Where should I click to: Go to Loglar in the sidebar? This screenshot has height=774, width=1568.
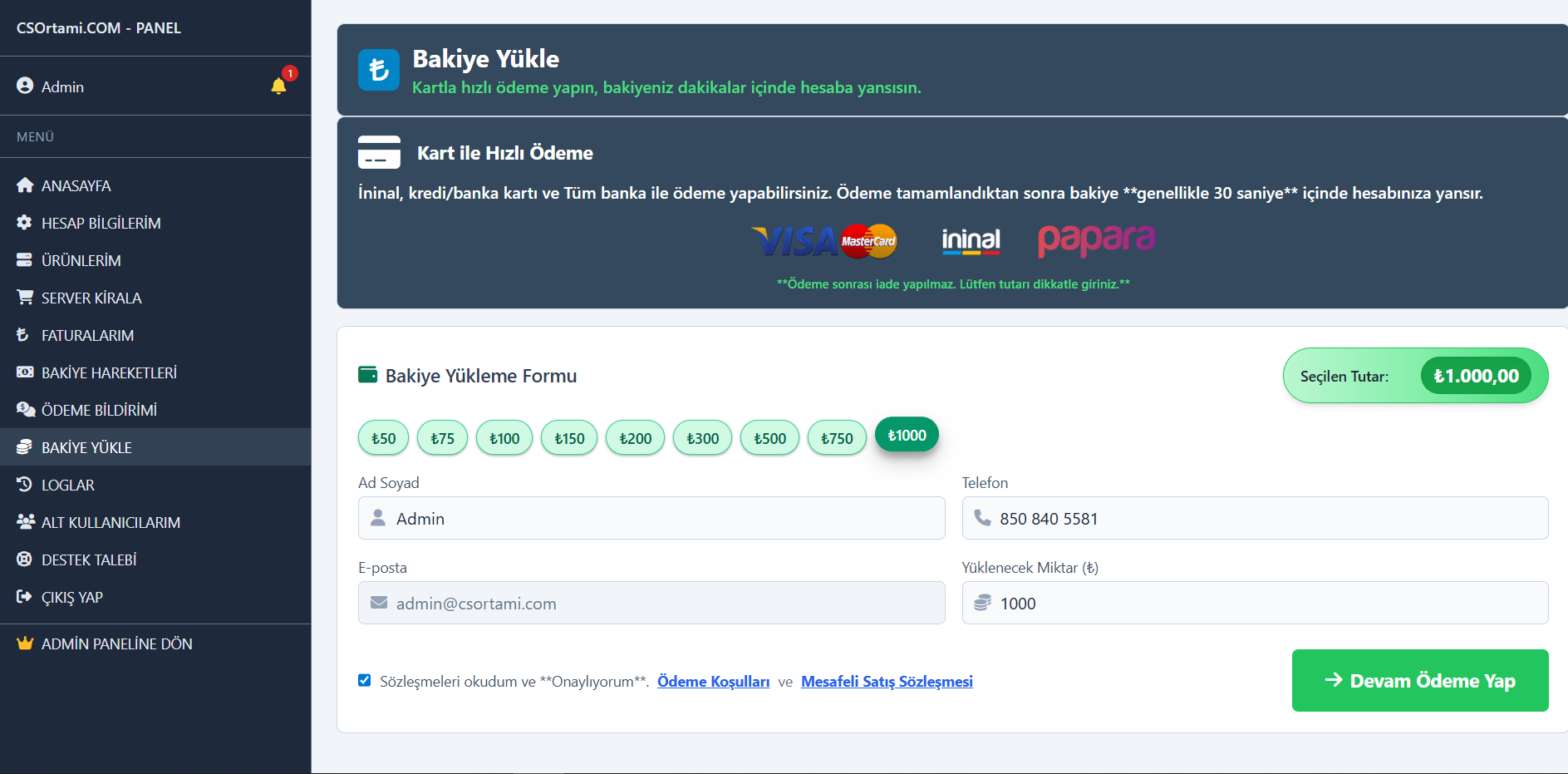click(x=69, y=484)
